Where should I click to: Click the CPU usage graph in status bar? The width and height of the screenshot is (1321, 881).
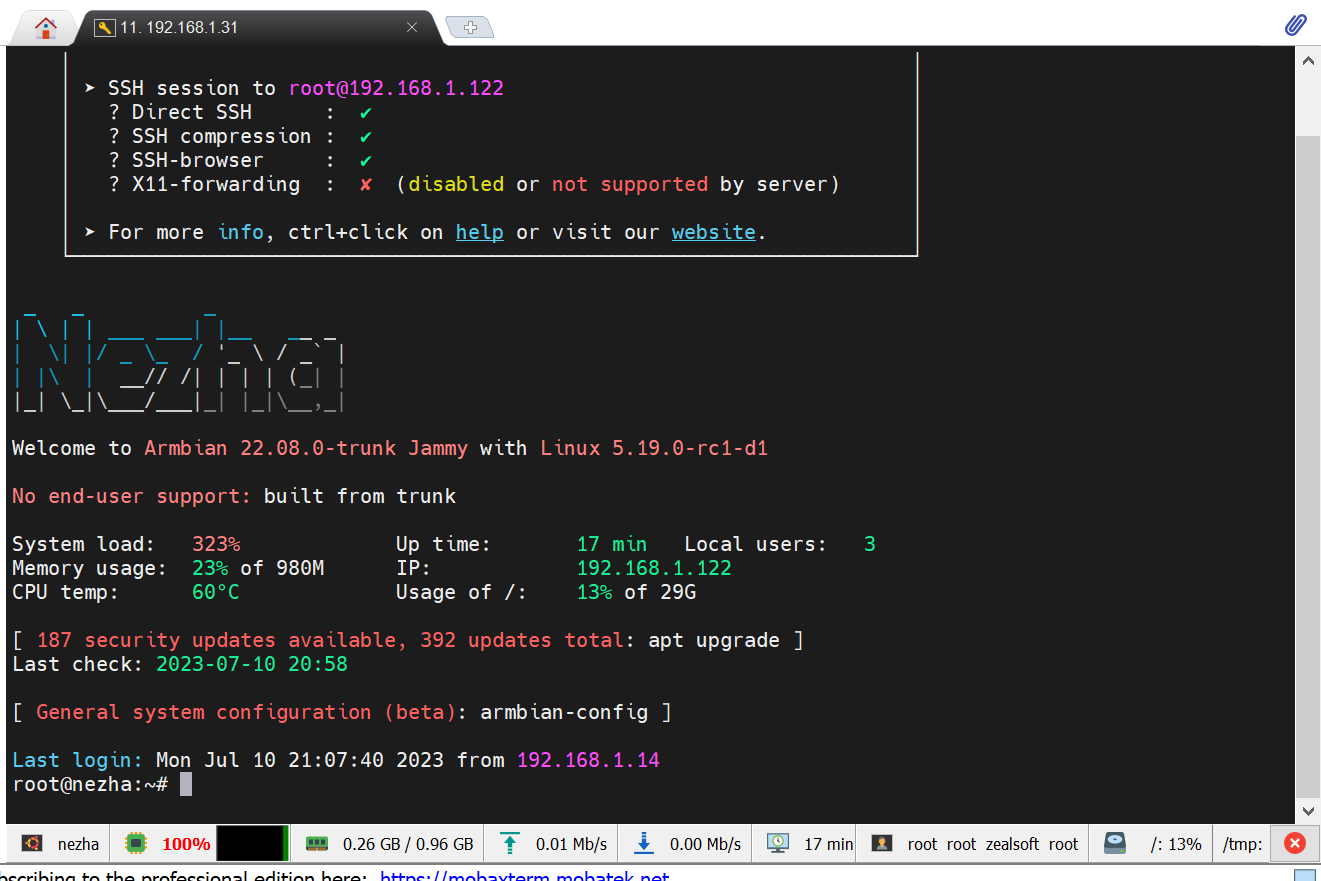(x=253, y=844)
